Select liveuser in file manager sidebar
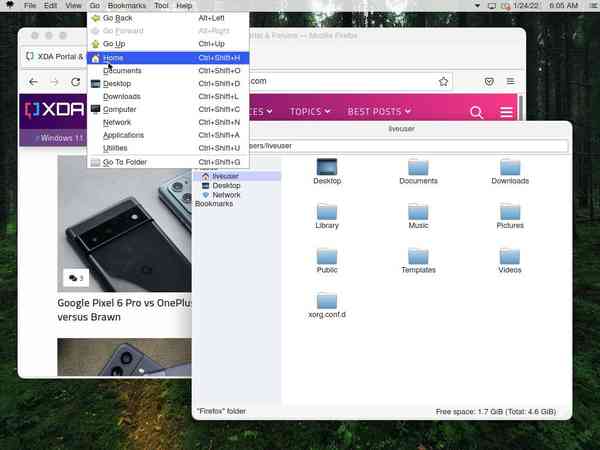 pos(237,176)
